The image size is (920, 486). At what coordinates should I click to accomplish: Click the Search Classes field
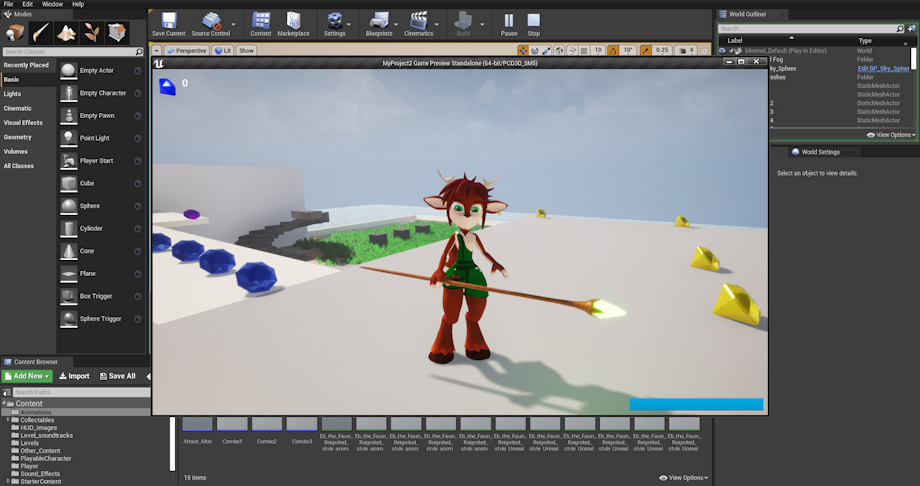[x=73, y=52]
